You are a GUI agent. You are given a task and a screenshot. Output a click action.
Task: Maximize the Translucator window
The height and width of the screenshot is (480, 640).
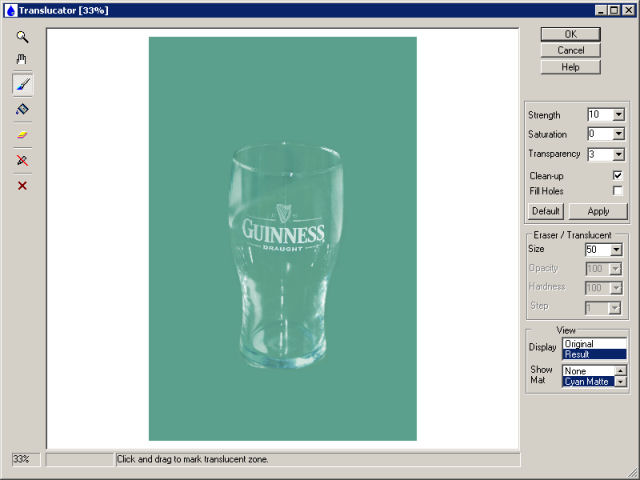[614, 10]
